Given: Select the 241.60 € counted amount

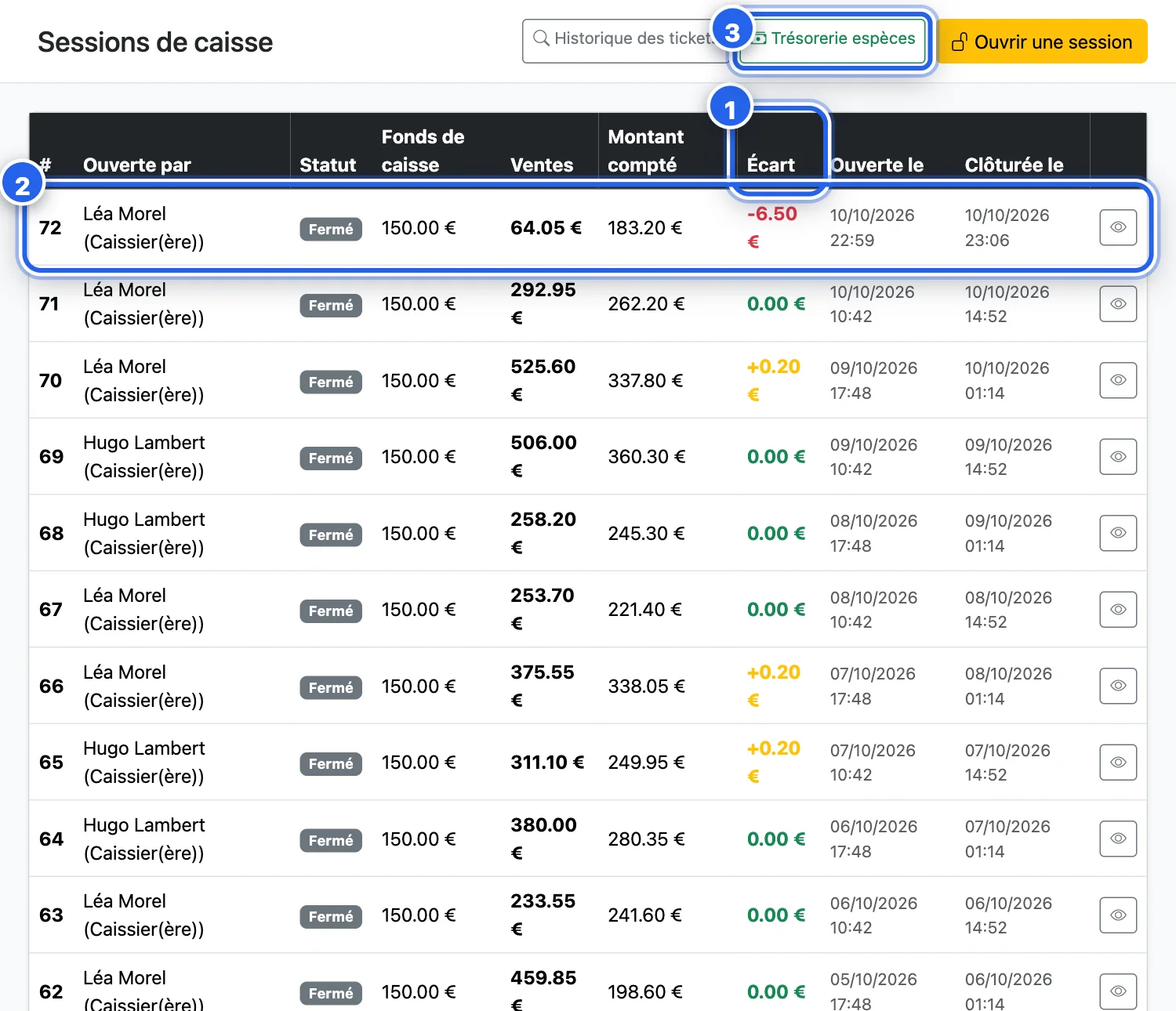Looking at the screenshot, I should tap(644, 915).
